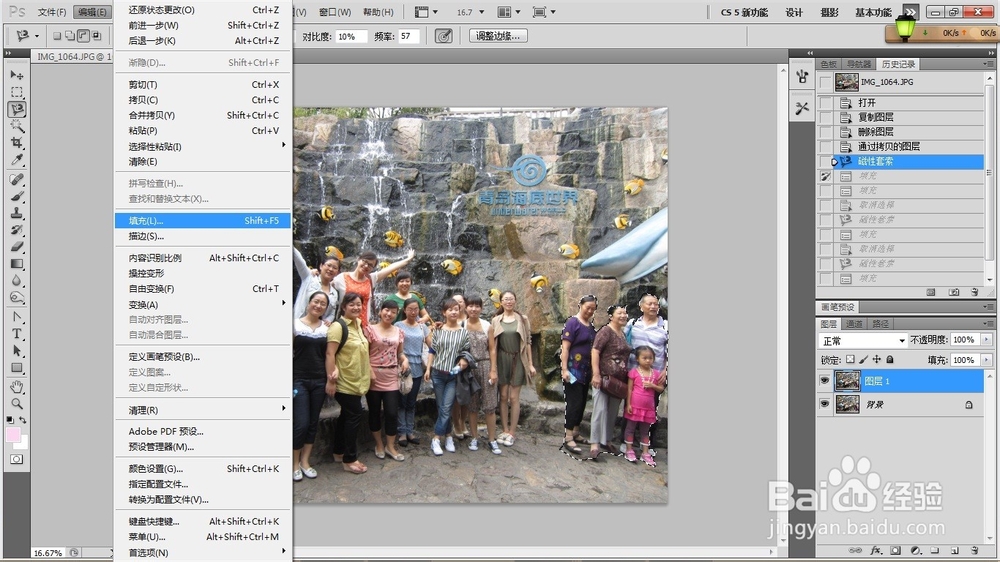Screen dimensions: 1000x562
Task: Click the tablet pressure pen icon
Action: [443, 36]
